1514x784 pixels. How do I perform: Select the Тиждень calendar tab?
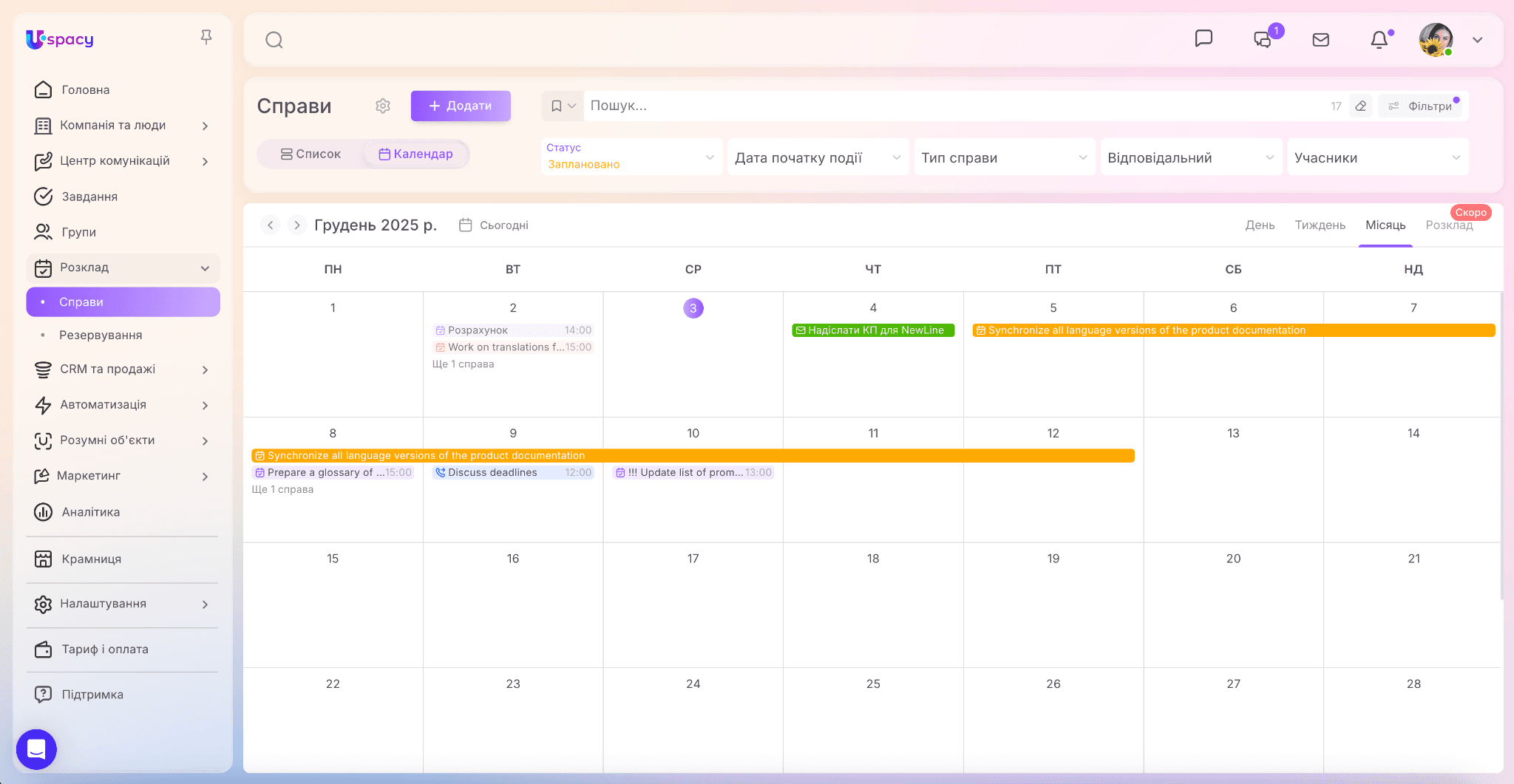tap(1320, 225)
